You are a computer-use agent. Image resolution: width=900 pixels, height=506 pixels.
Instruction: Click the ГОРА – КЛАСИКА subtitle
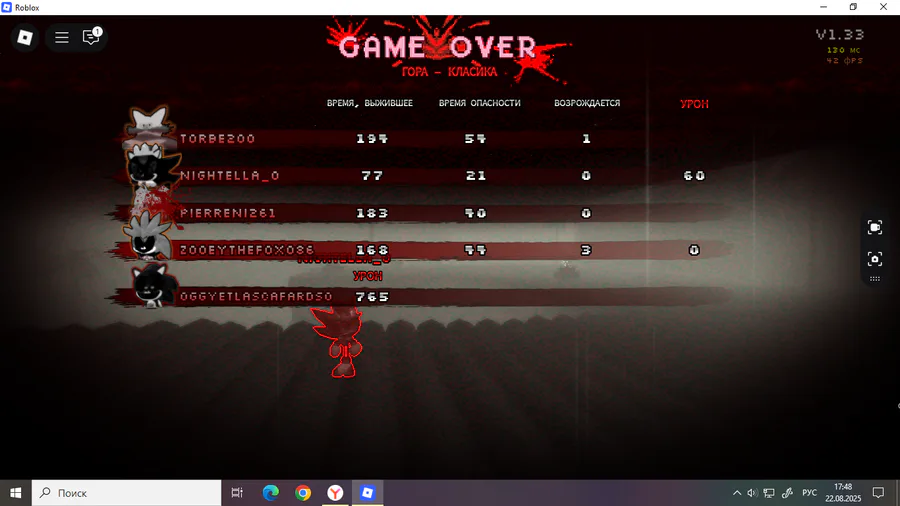449,72
